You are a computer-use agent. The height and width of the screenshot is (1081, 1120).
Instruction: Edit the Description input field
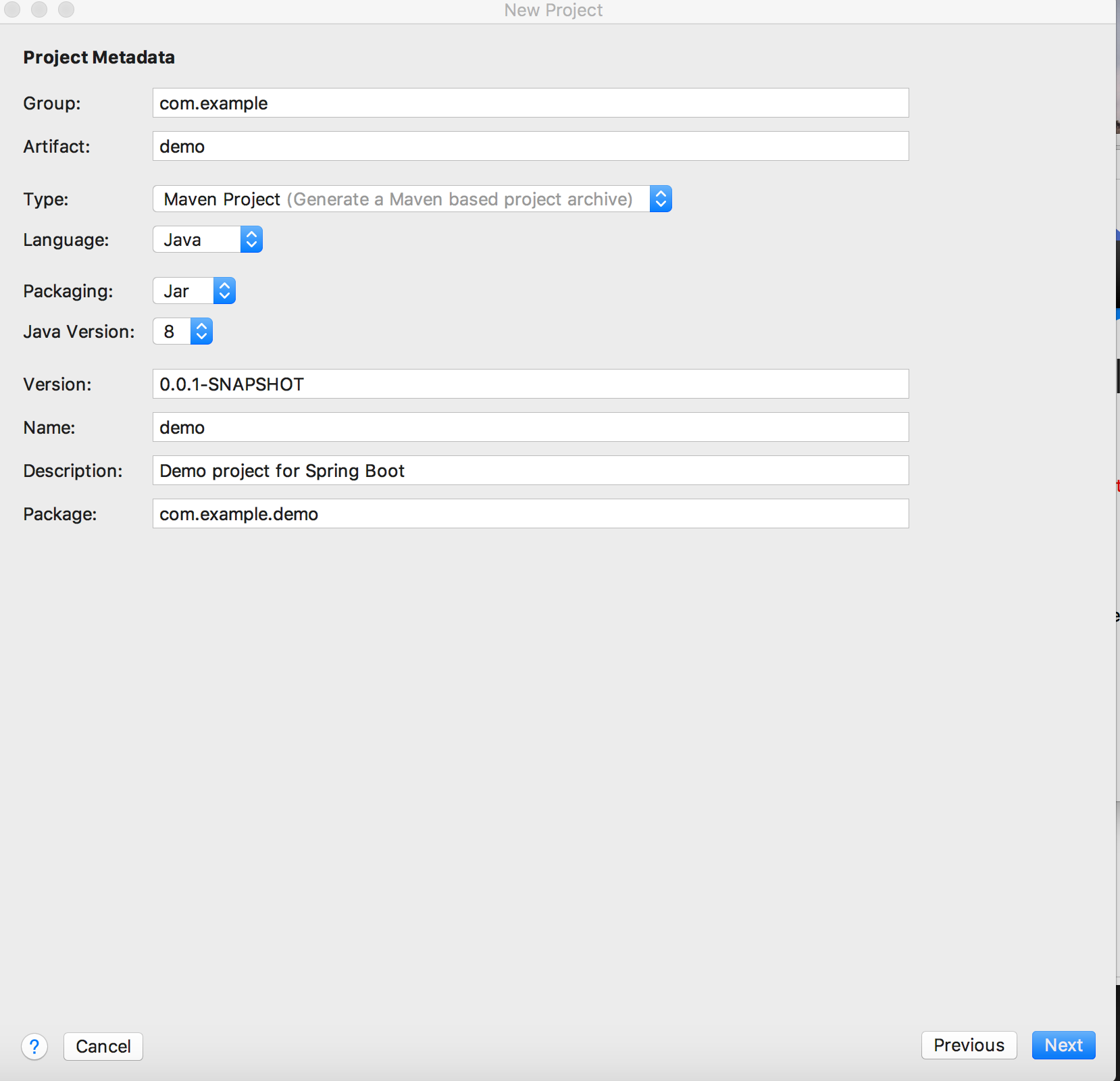pos(530,470)
